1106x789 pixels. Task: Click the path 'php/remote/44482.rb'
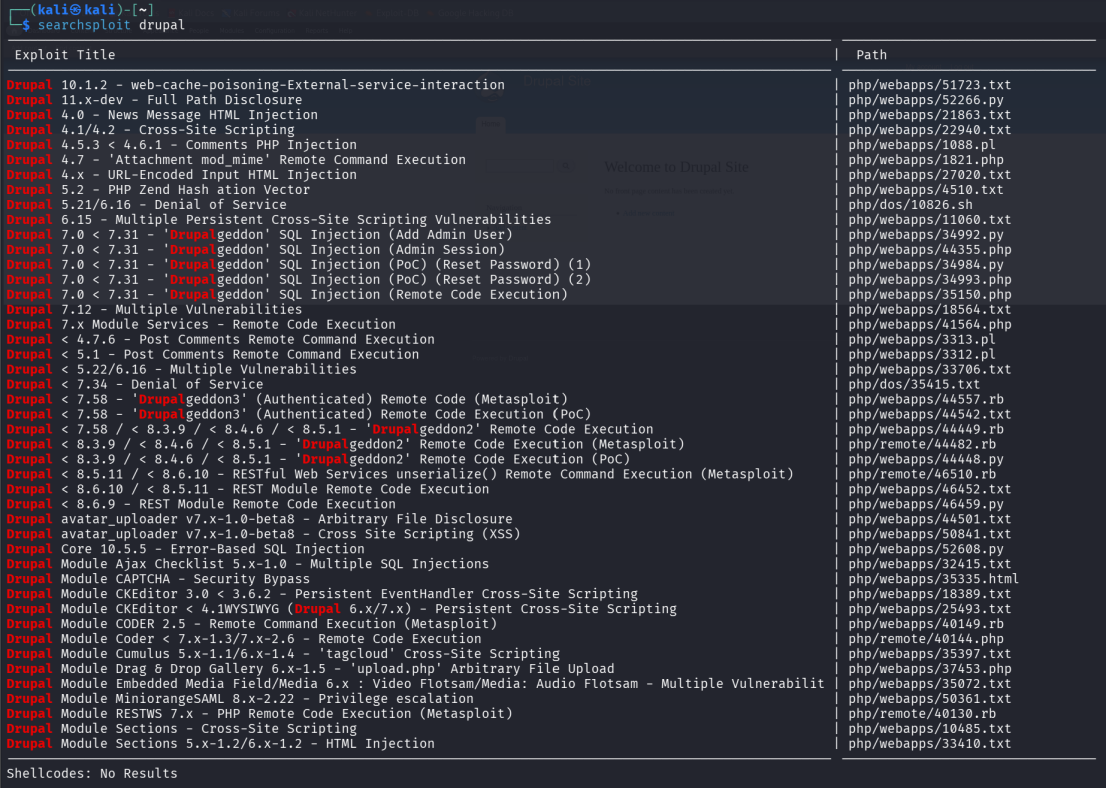922,444
